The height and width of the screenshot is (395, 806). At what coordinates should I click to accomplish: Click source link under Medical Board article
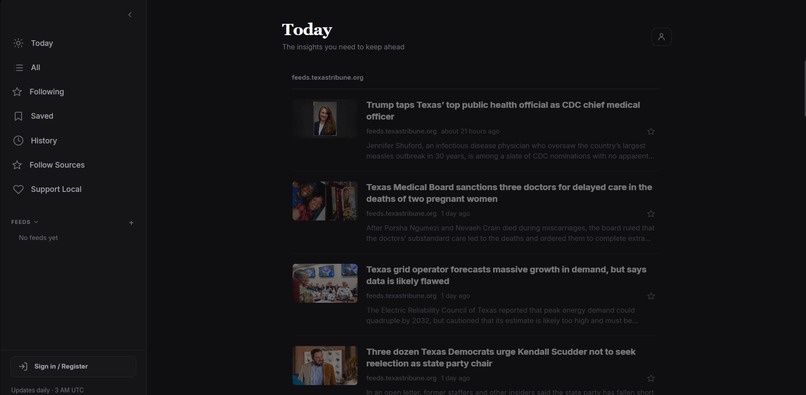[x=401, y=213]
